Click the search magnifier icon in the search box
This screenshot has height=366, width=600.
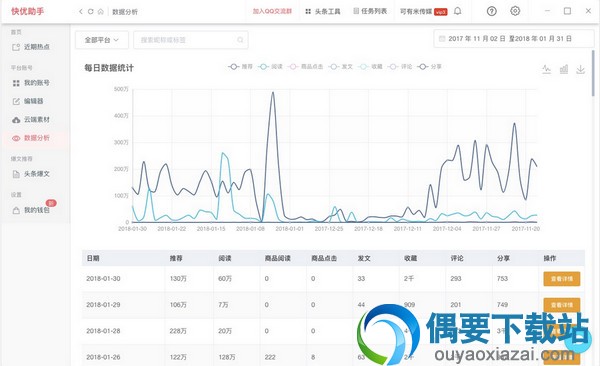click(240, 40)
